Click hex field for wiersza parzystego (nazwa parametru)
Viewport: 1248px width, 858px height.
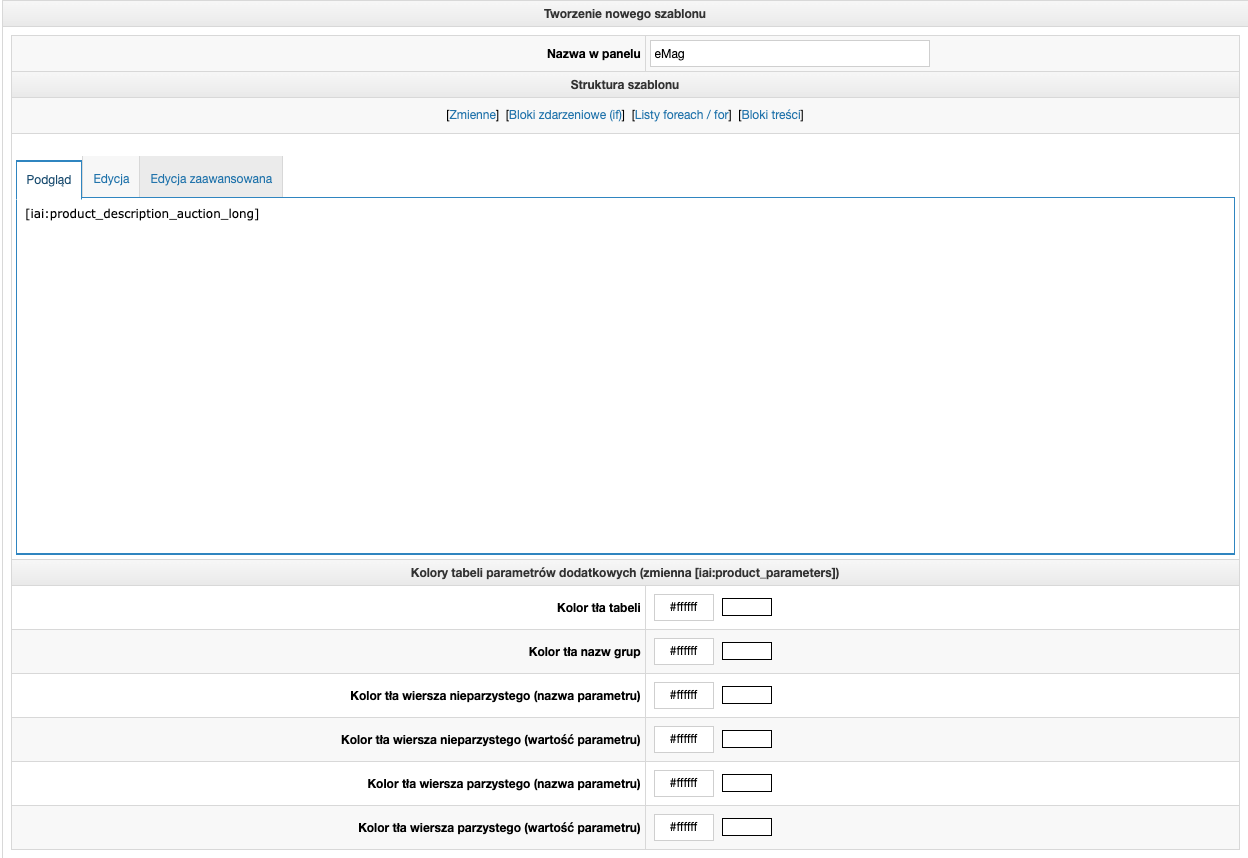click(684, 783)
